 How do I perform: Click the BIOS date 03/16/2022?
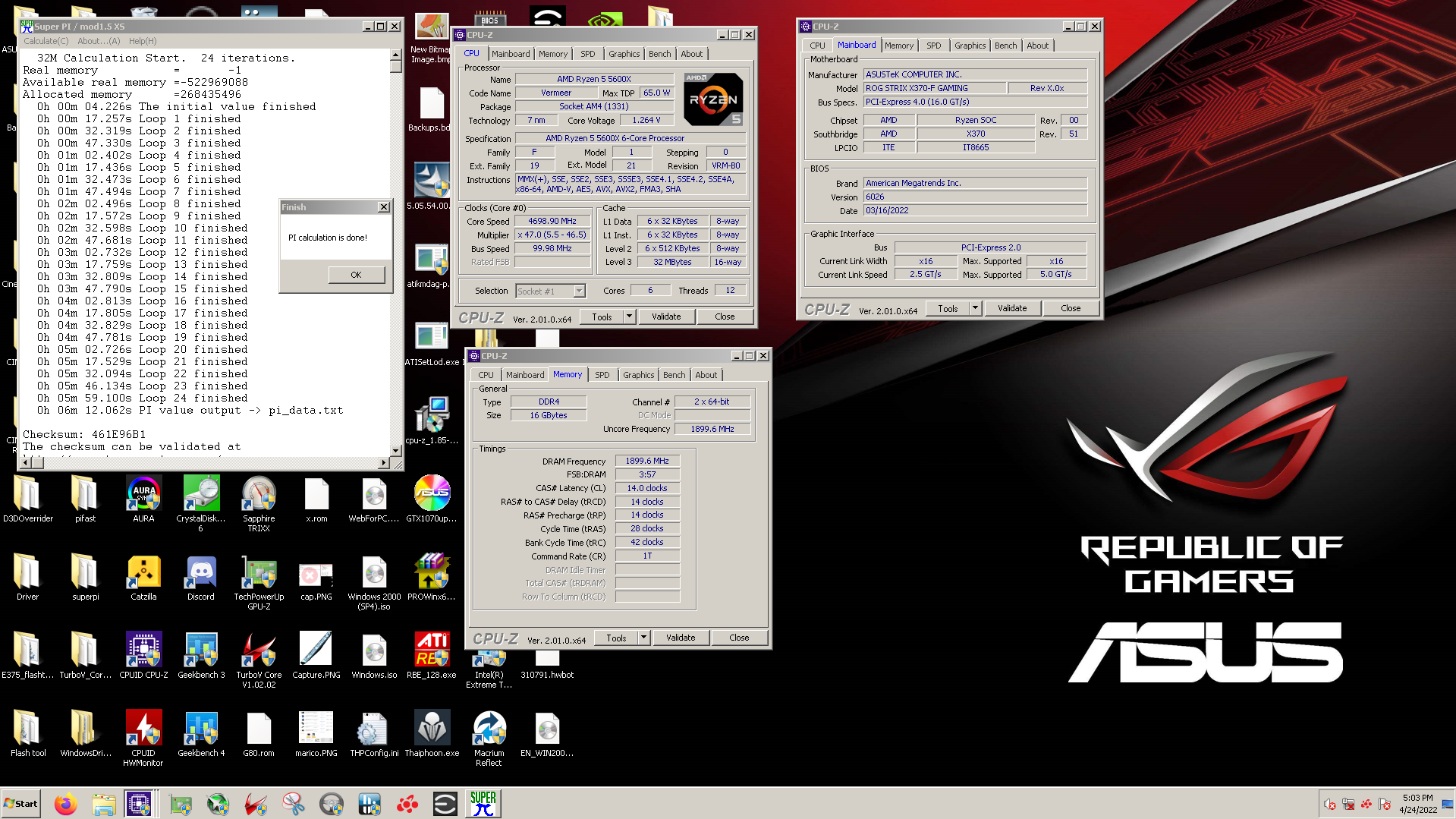tap(975, 210)
